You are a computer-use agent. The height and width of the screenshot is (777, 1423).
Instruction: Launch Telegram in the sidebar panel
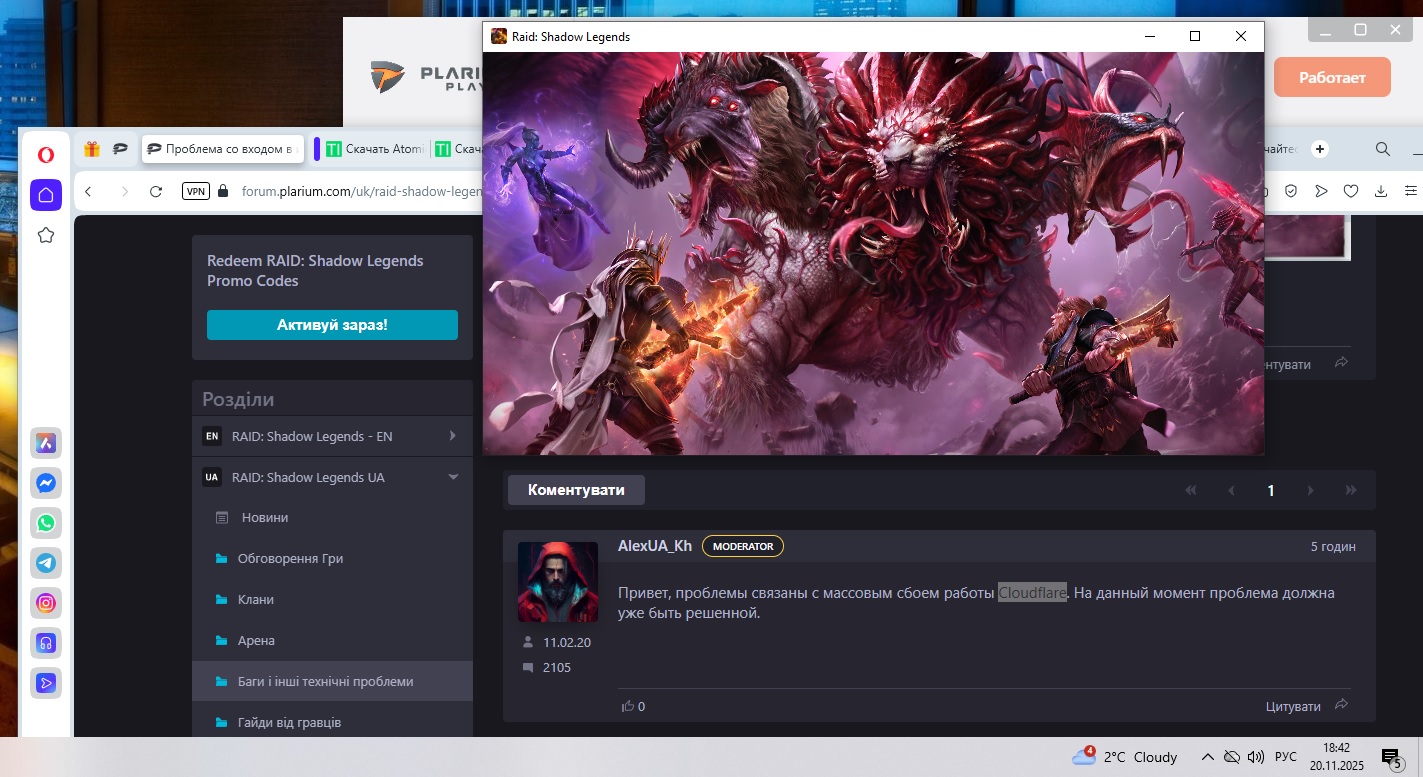pos(46,563)
